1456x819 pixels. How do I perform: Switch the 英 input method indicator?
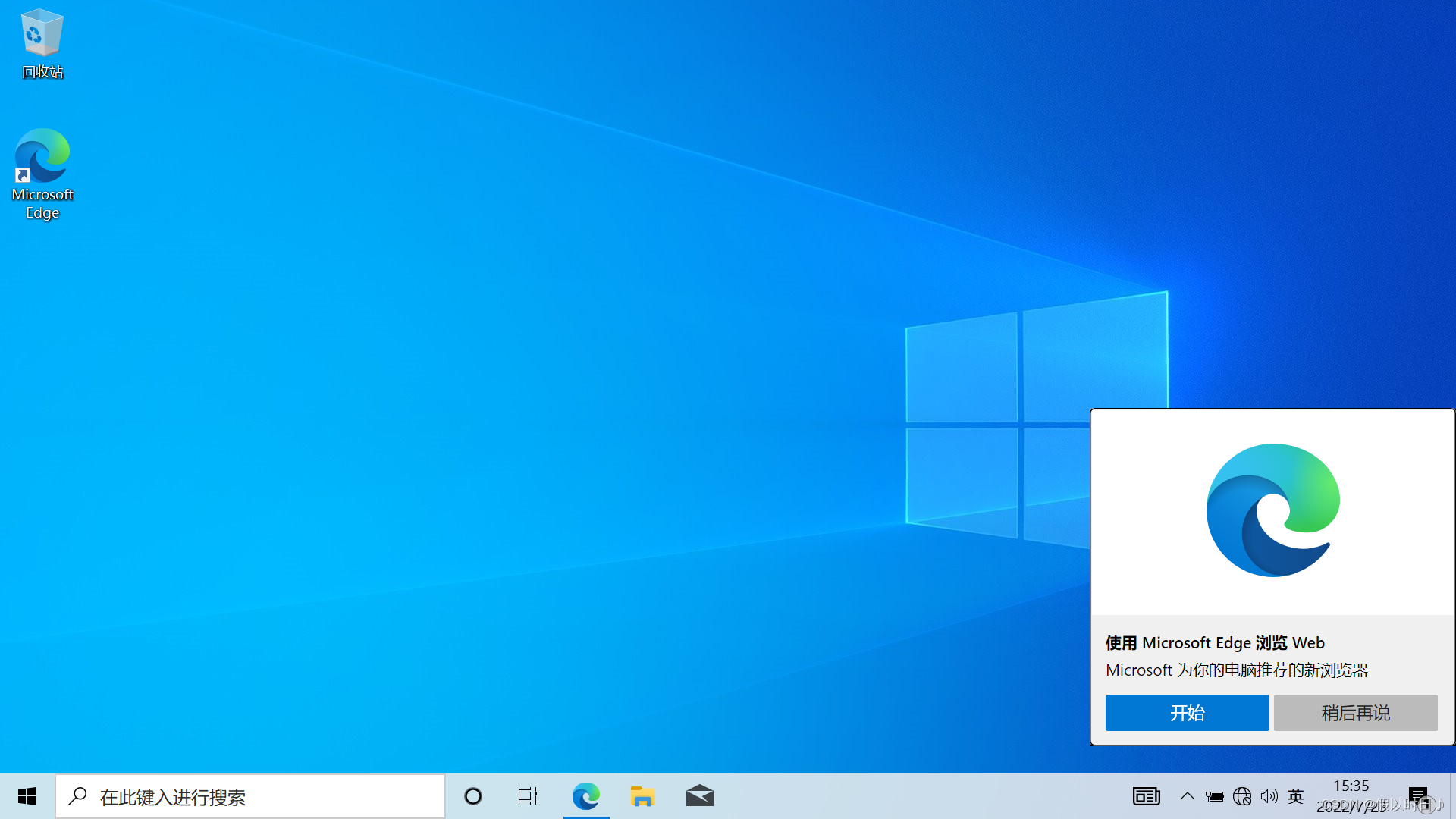[1296, 796]
